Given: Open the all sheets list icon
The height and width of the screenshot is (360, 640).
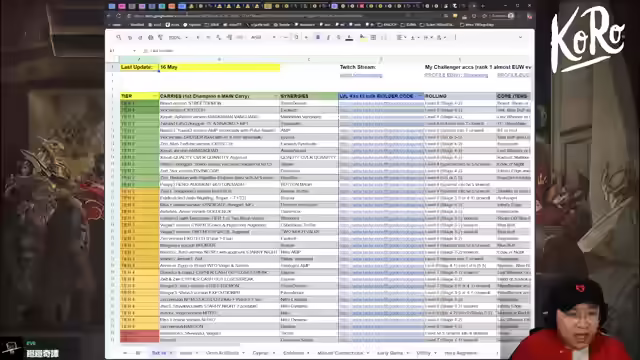Looking at the screenshot, I should [x=138, y=353].
